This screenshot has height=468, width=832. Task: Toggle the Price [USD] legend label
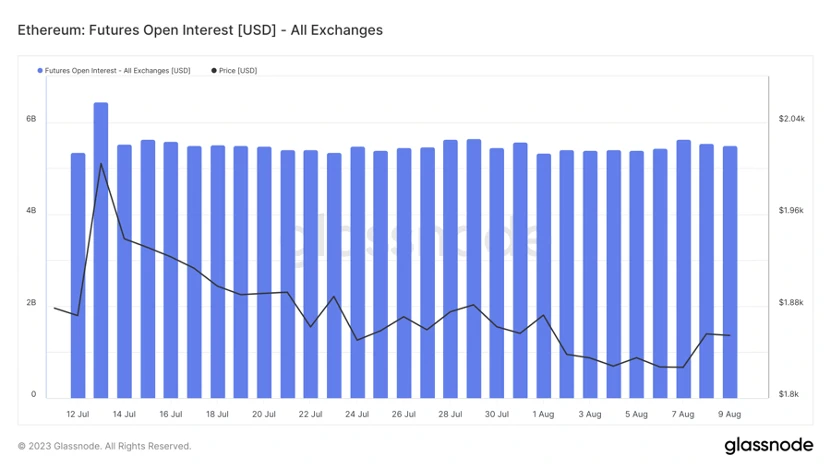click(238, 71)
